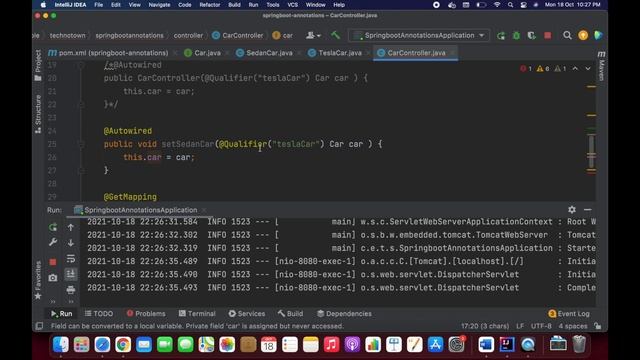Toggle the Maven side panel
Viewport: 640px width, 360px height.
tap(601, 67)
